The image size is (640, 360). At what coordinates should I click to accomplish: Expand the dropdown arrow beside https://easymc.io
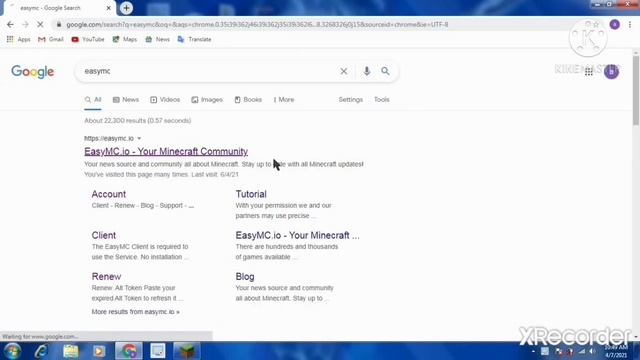coord(139,138)
